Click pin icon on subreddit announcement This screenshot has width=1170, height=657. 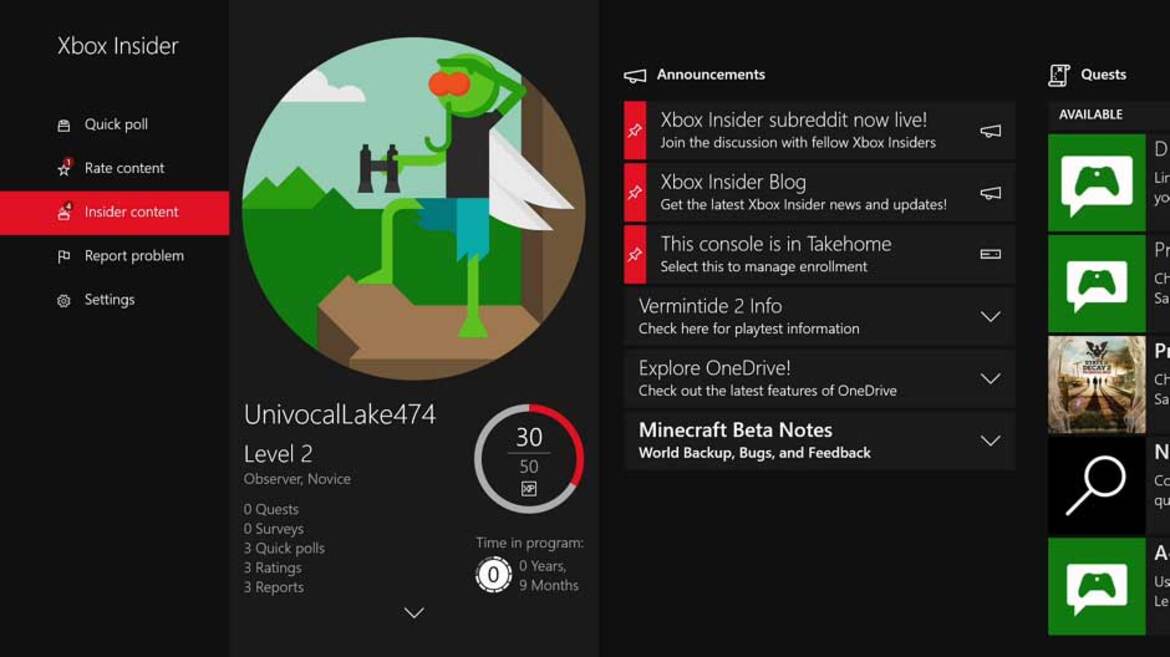pyautogui.click(x=635, y=131)
